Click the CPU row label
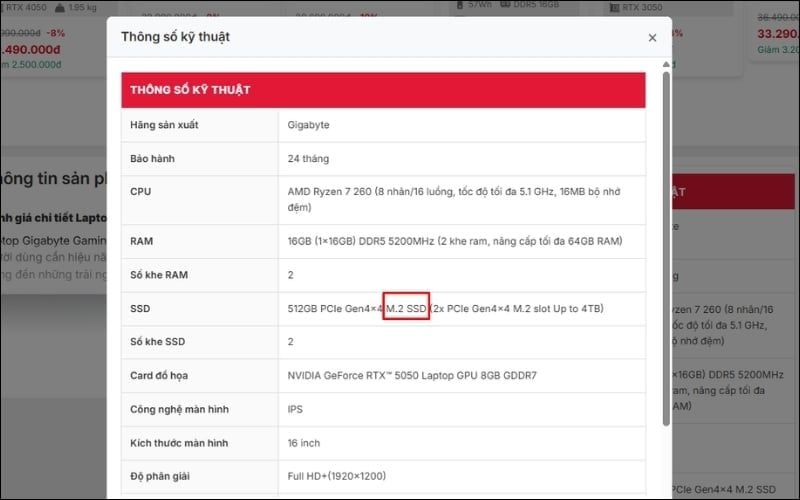800x500 pixels. coord(140,191)
